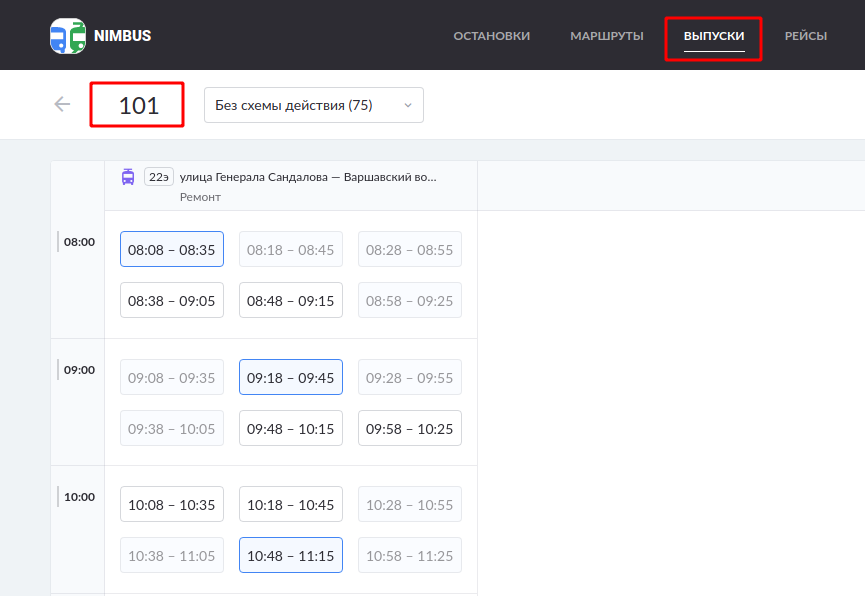Edit the 101 number field
Image resolution: width=865 pixels, height=596 pixels.
pyautogui.click(x=138, y=105)
